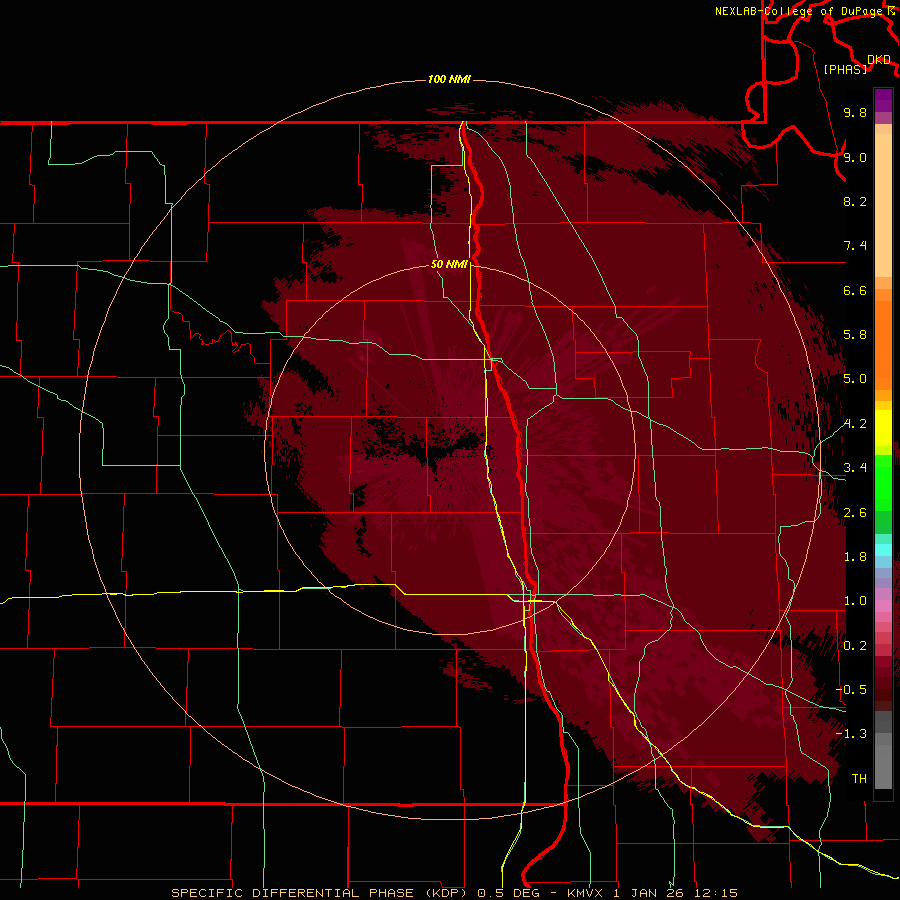Click the 6.6 value on the color scale
The image size is (900, 900).
(x=855, y=290)
